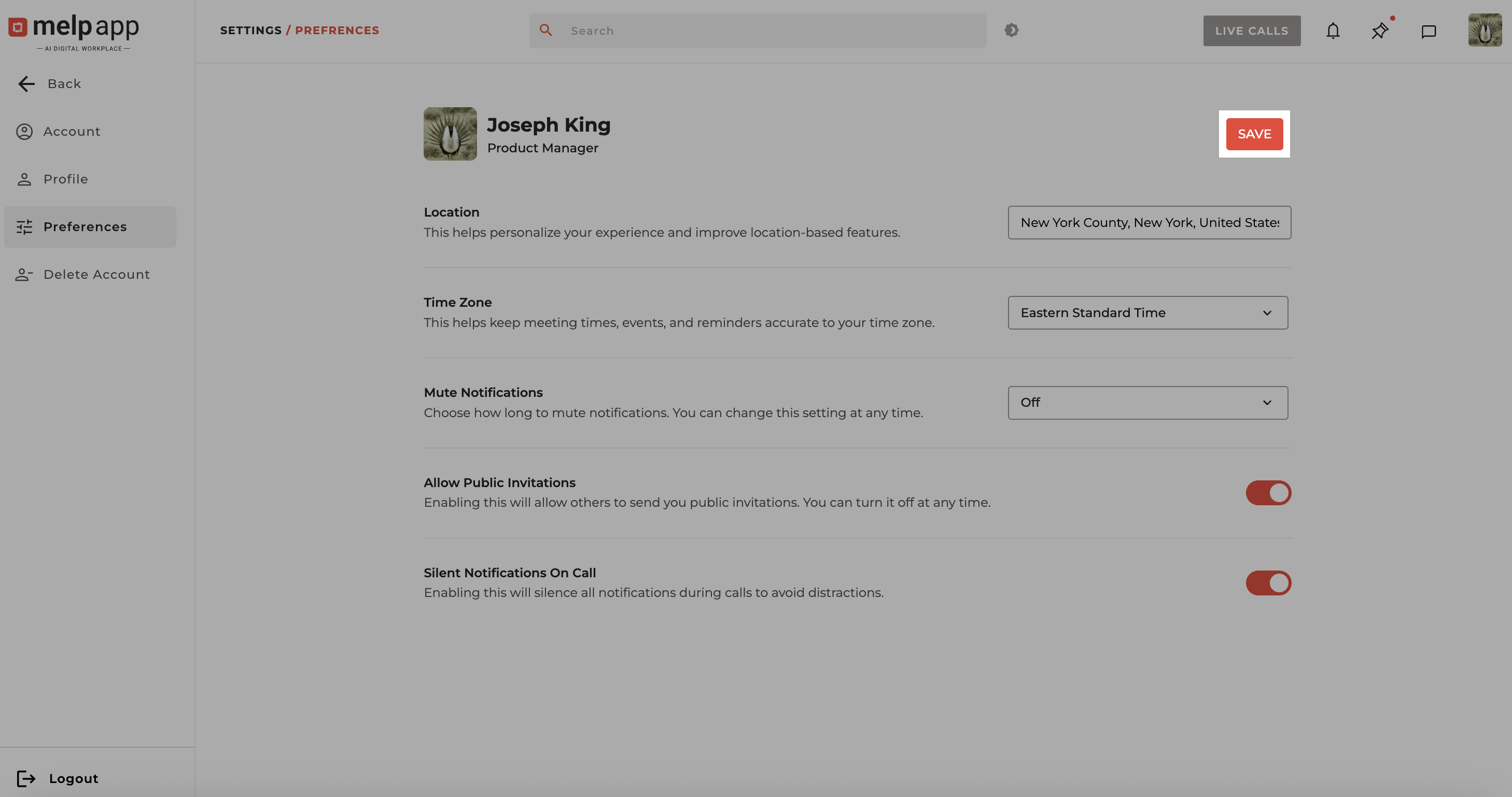The height and width of the screenshot is (797, 1512).
Task: Click the melp app logo
Action: pos(75,31)
